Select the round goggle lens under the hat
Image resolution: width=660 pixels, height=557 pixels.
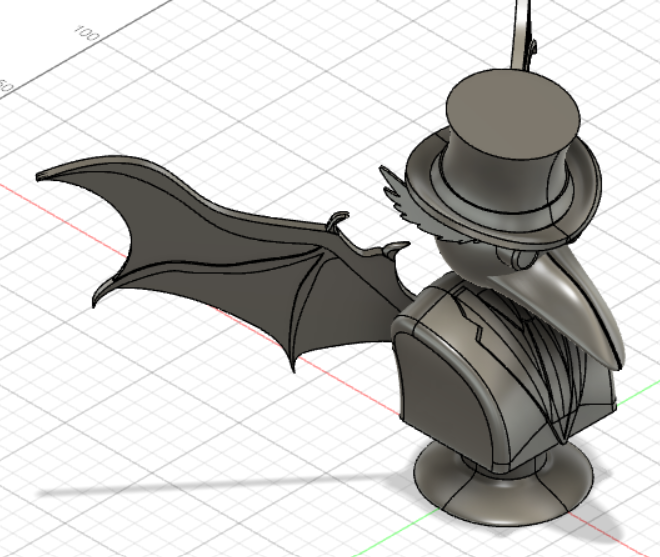point(523,259)
